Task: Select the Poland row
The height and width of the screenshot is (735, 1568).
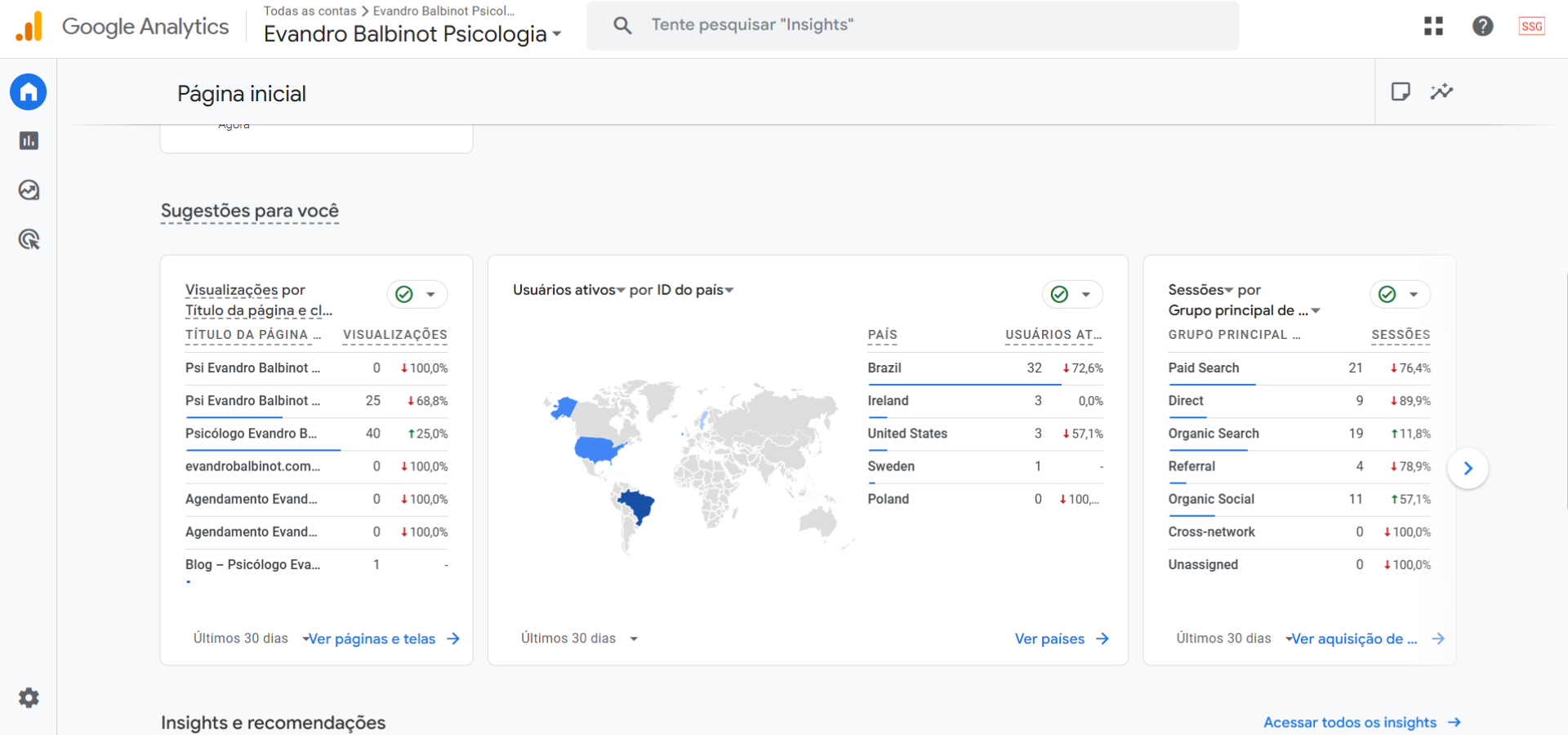Action: click(985, 499)
